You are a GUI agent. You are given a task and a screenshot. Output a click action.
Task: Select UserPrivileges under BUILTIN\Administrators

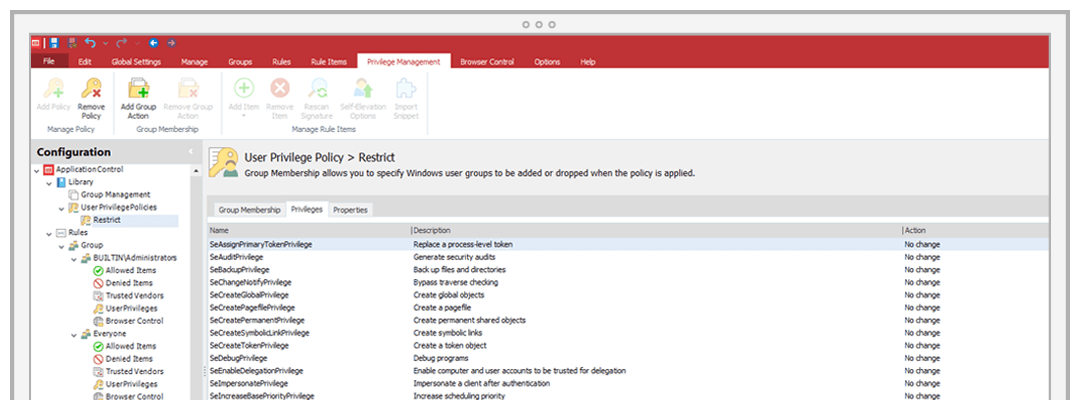point(125,308)
